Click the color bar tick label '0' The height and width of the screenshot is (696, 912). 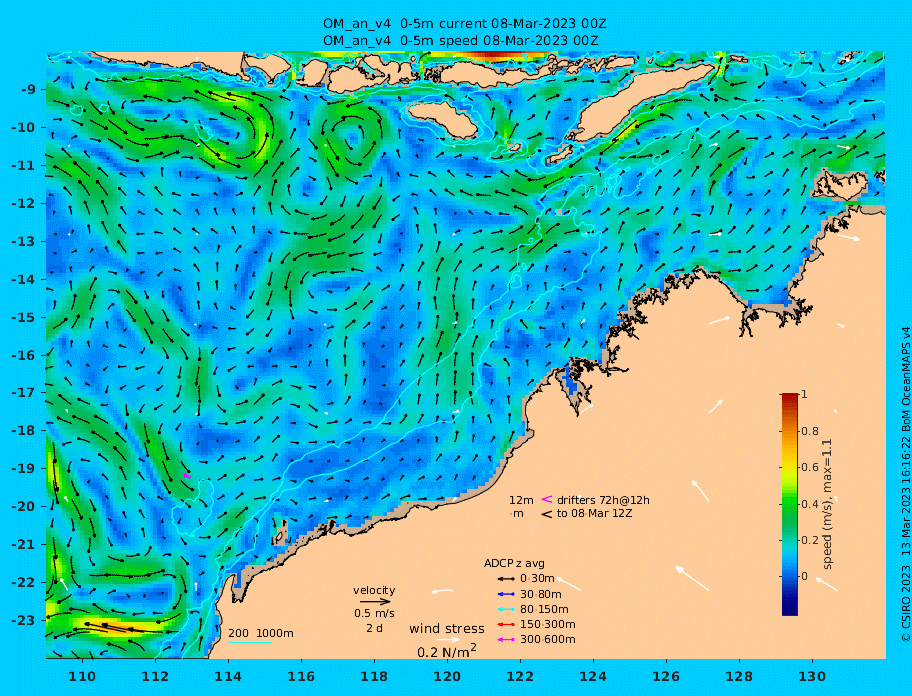[804, 576]
